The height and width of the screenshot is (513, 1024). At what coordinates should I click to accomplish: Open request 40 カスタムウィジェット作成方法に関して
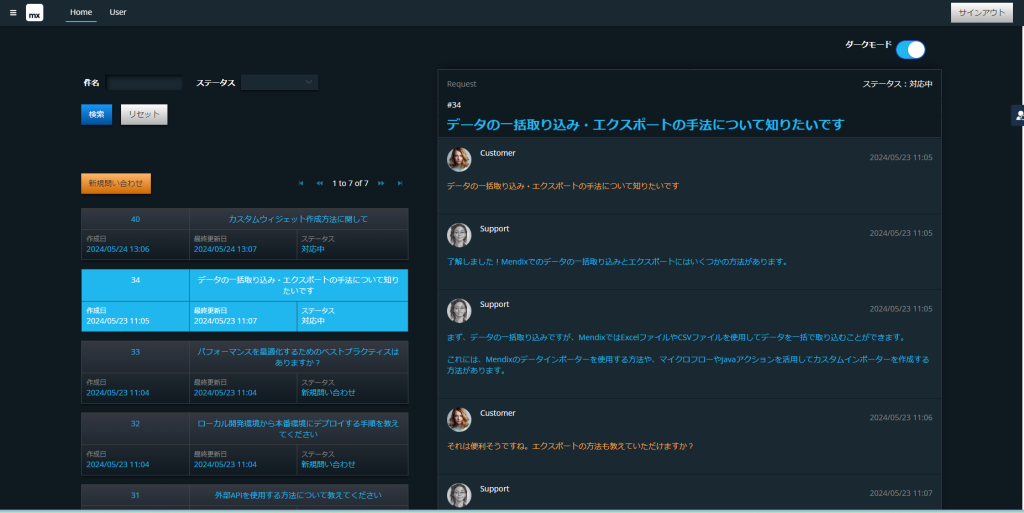coord(298,219)
